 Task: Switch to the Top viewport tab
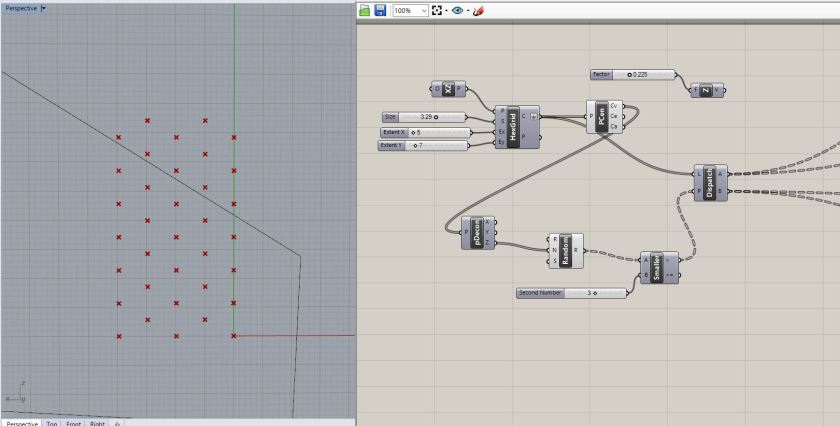pos(52,422)
